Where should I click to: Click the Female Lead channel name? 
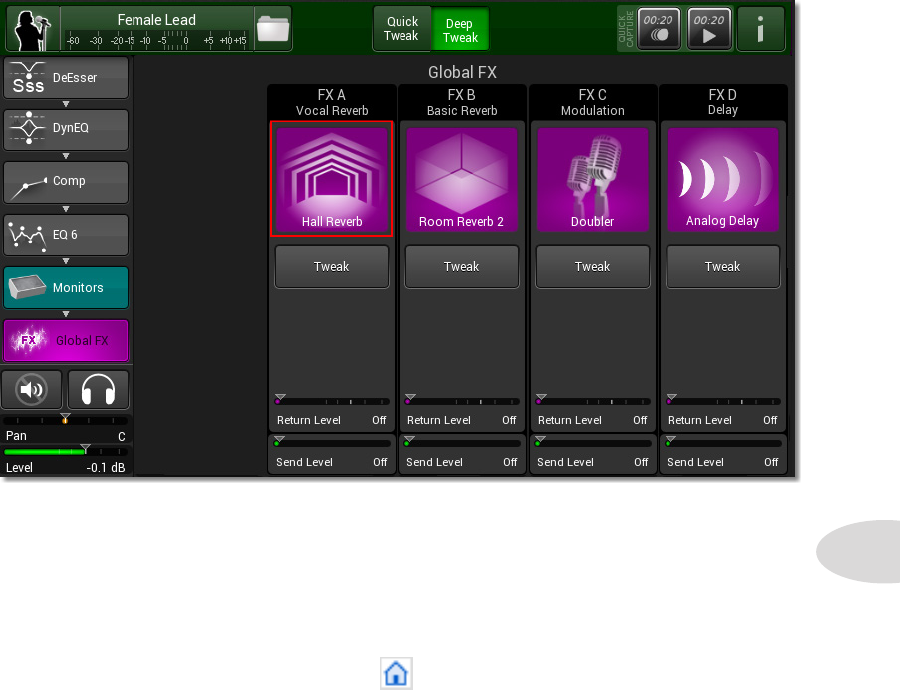click(157, 20)
